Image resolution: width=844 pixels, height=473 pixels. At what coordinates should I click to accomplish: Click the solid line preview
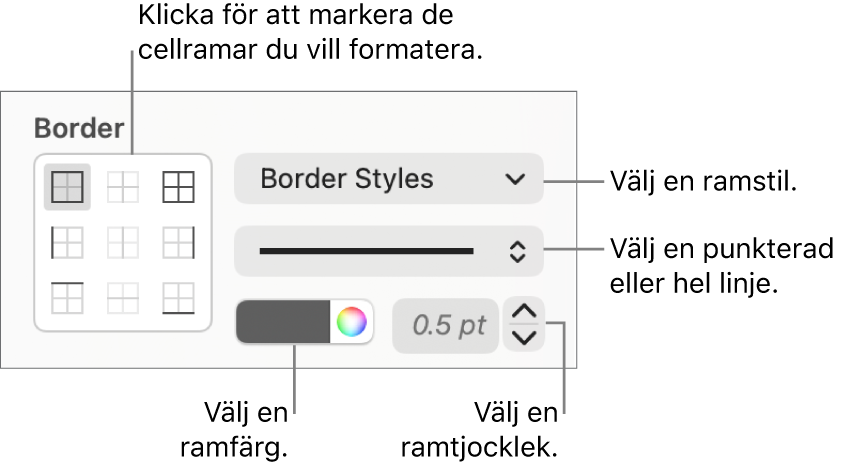tap(367, 251)
